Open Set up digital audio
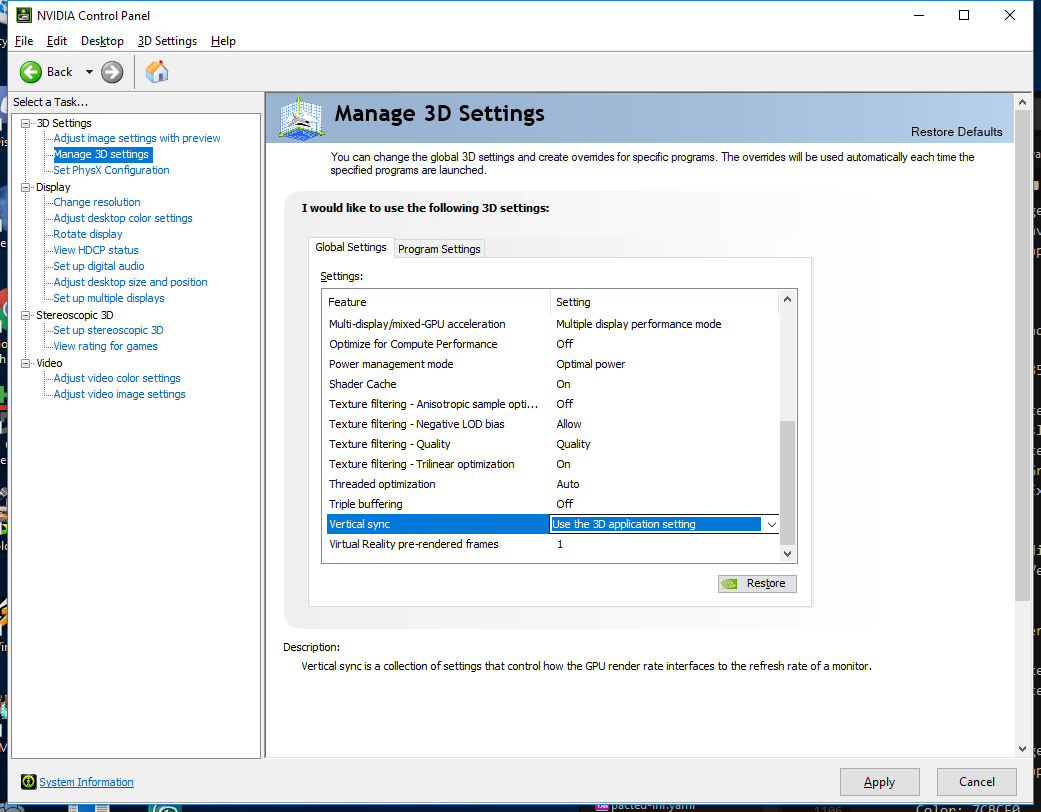The image size is (1041, 812). click(99, 266)
